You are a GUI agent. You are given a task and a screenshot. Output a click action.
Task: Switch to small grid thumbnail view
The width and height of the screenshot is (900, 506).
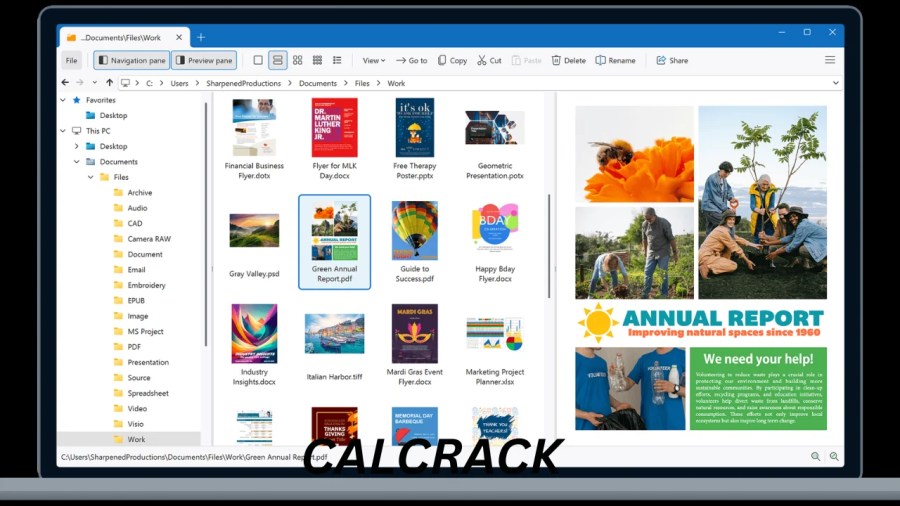tap(317, 60)
